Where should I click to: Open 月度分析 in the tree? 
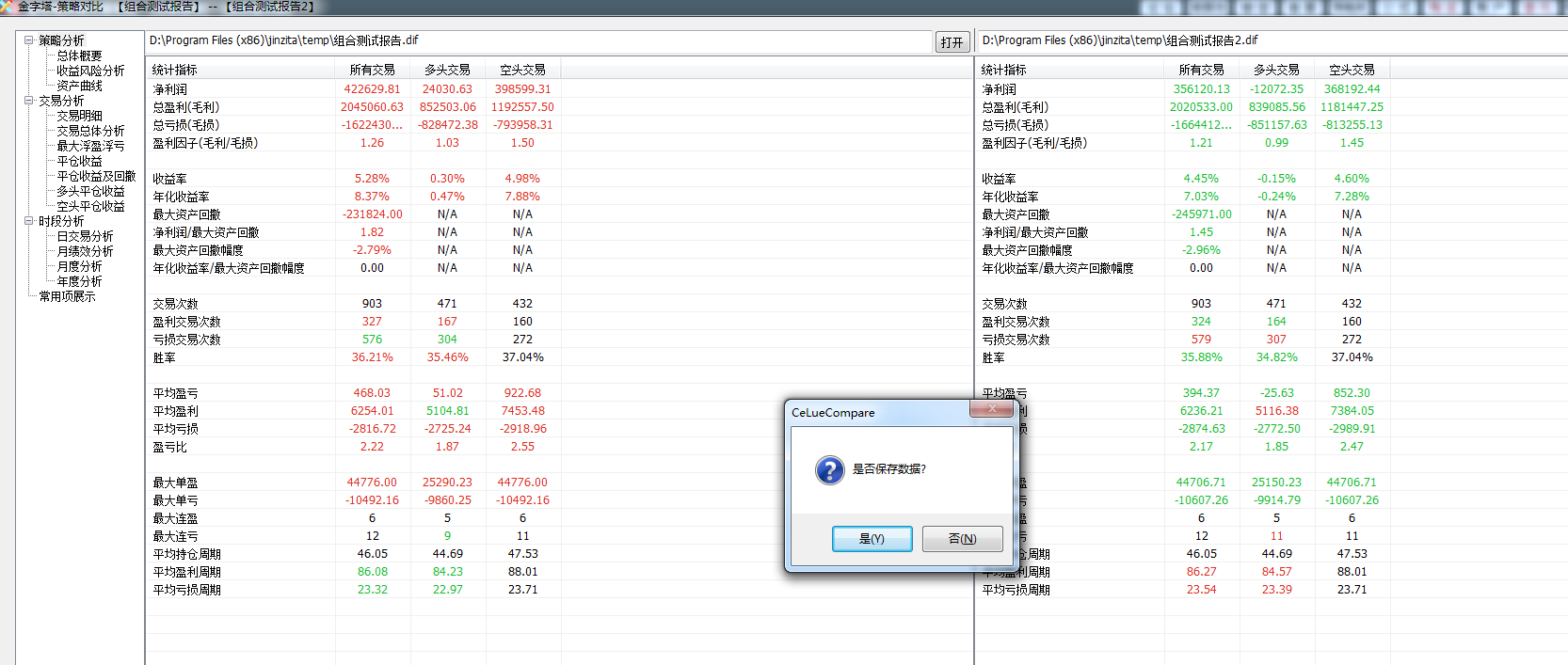tap(79, 266)
